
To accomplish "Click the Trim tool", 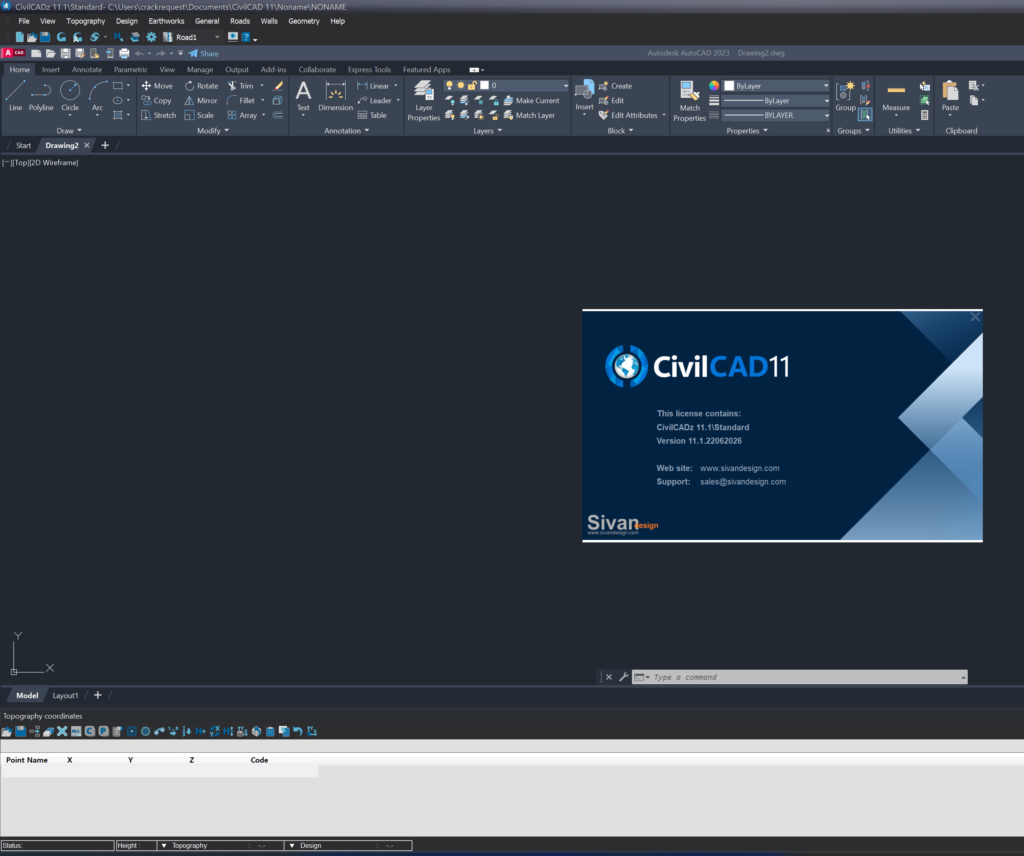I will [x=240, y=86].
